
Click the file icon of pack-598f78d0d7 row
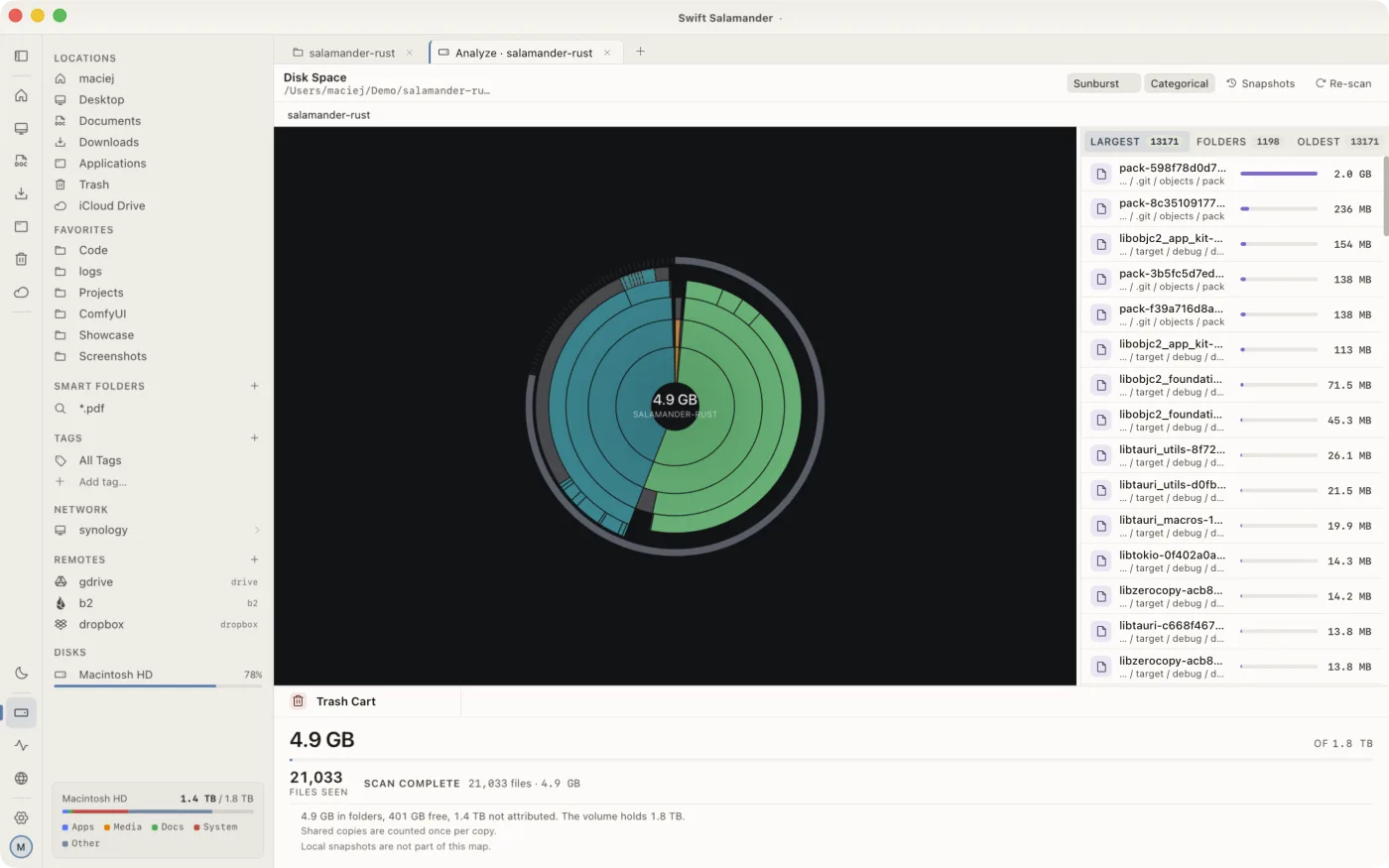pos(1100,174)
